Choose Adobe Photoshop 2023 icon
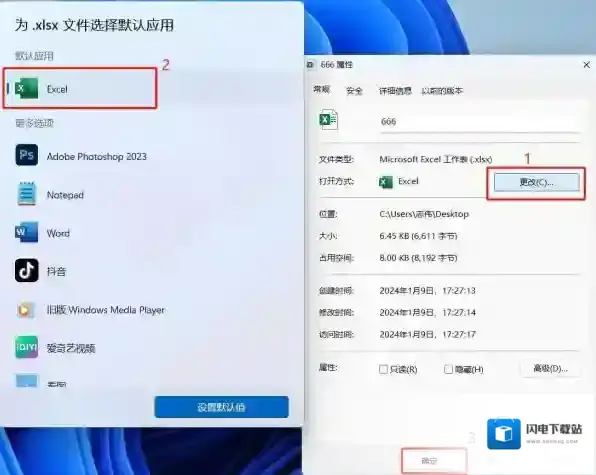596x475 pixels. point(27,155)
